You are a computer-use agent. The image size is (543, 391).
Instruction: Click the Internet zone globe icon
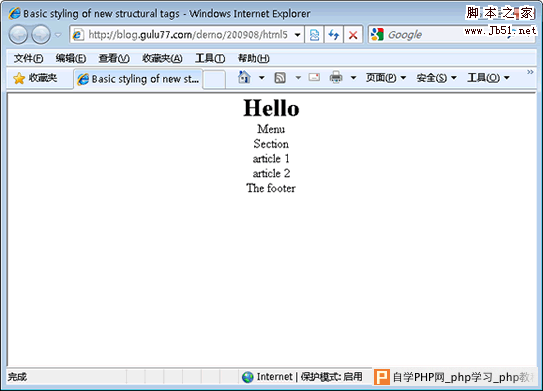click(x=248, y=377)
